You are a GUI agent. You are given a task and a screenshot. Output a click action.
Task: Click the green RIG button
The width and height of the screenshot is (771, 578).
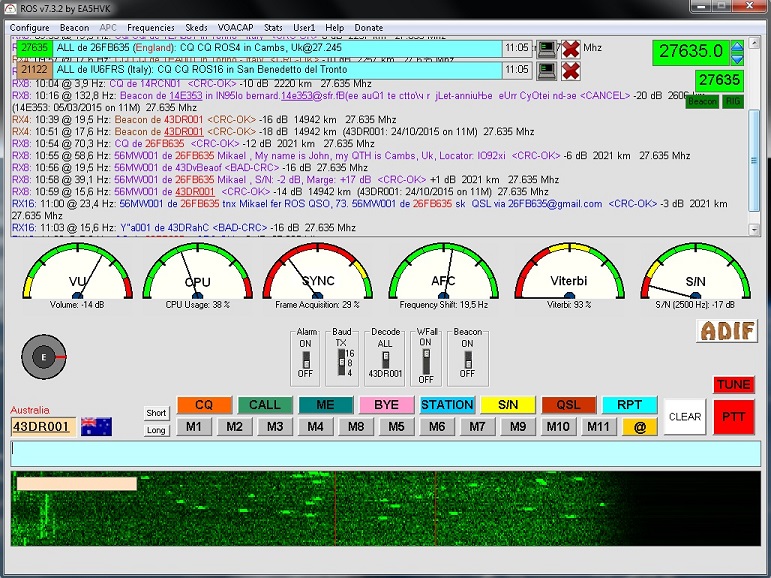click(x=733, y=101)
